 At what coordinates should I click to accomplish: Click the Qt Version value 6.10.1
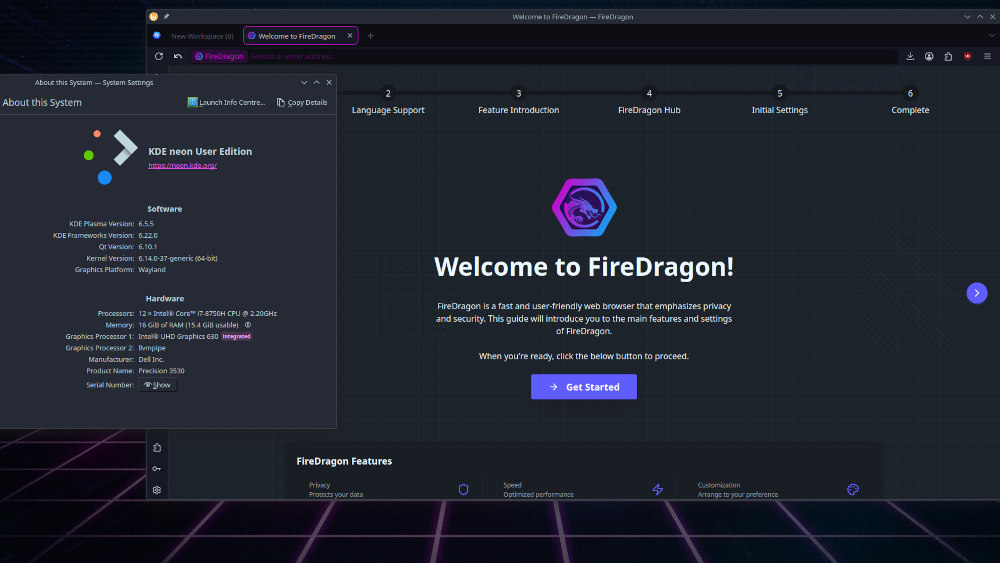click(x=147, y=247)
